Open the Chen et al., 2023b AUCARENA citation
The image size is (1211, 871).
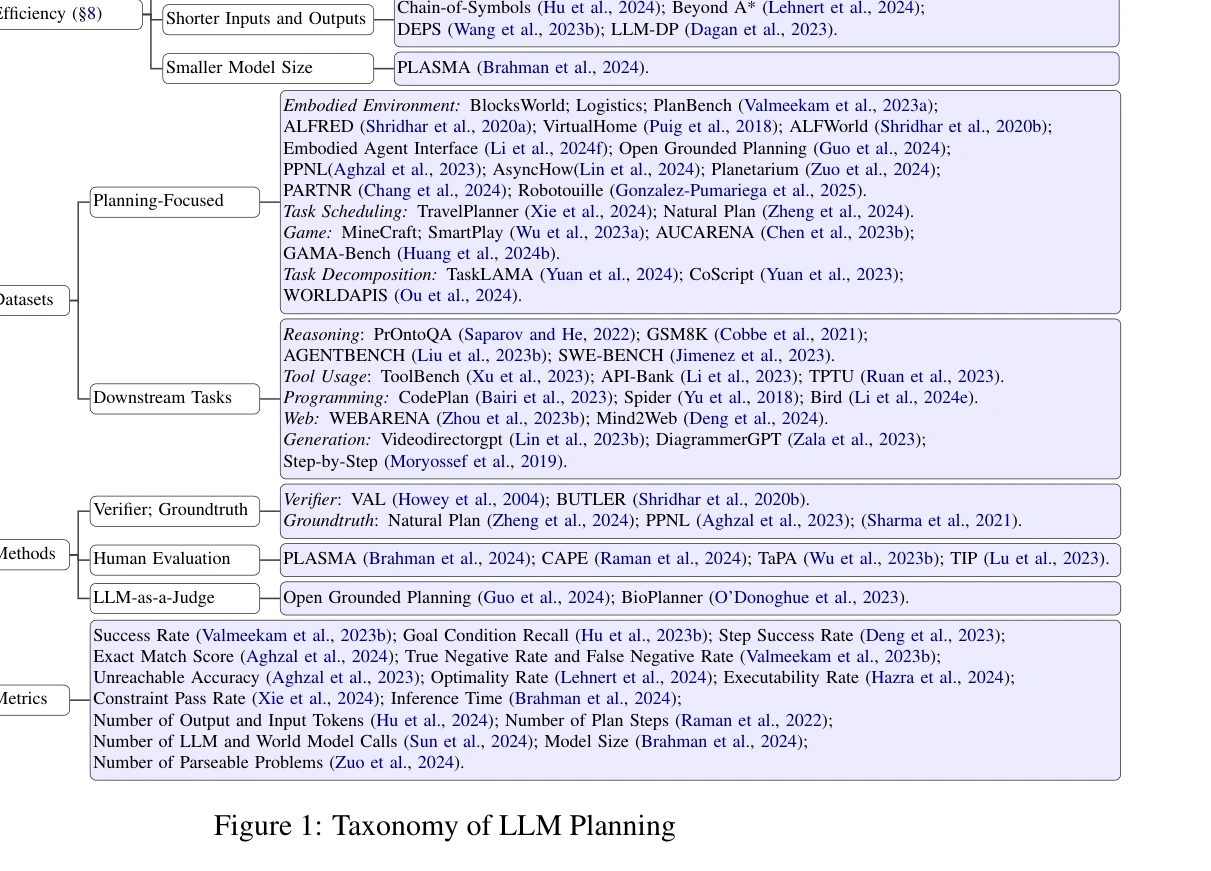(835, 232)
